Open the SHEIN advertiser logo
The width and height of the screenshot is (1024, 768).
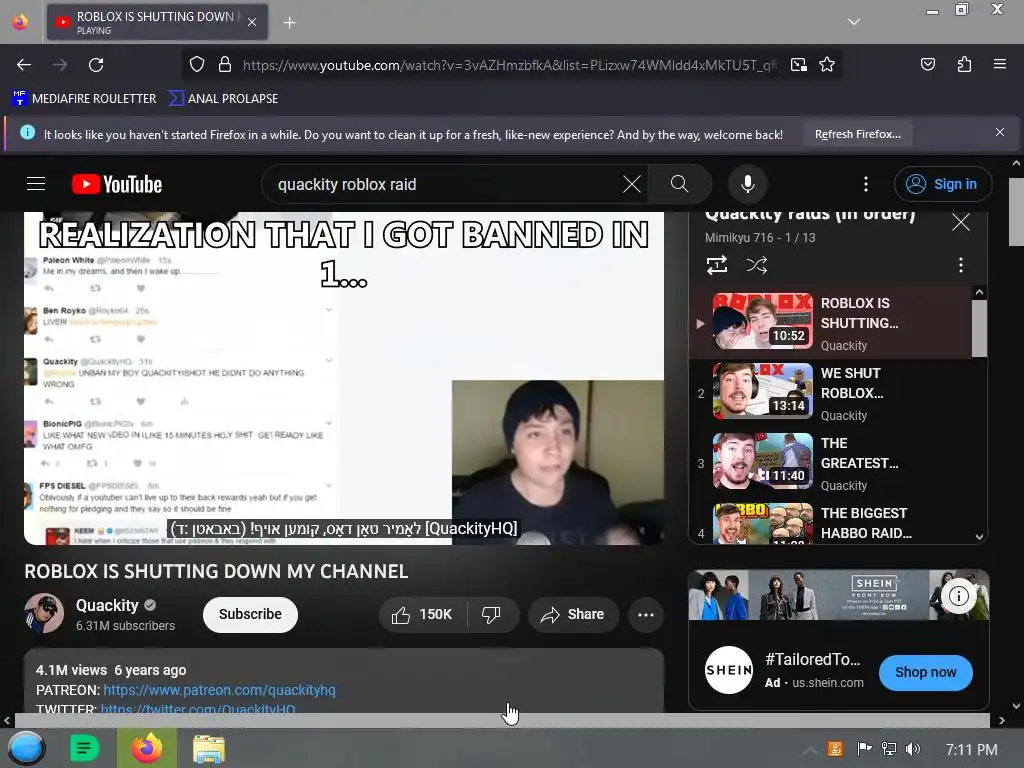click(729, 670)
